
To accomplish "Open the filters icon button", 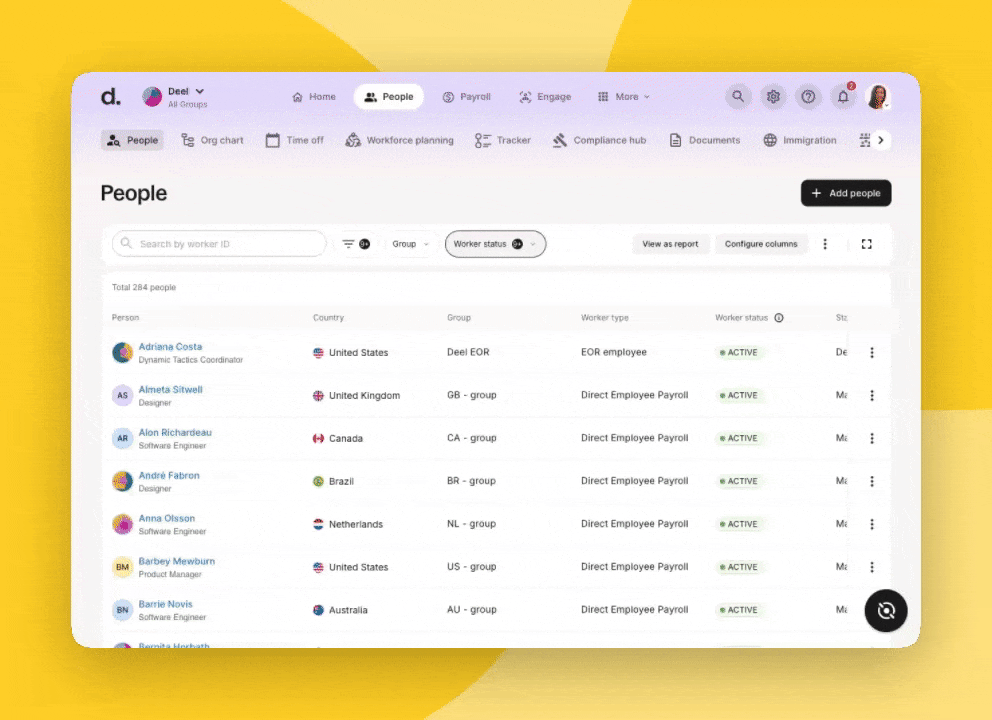I will 356,244.
